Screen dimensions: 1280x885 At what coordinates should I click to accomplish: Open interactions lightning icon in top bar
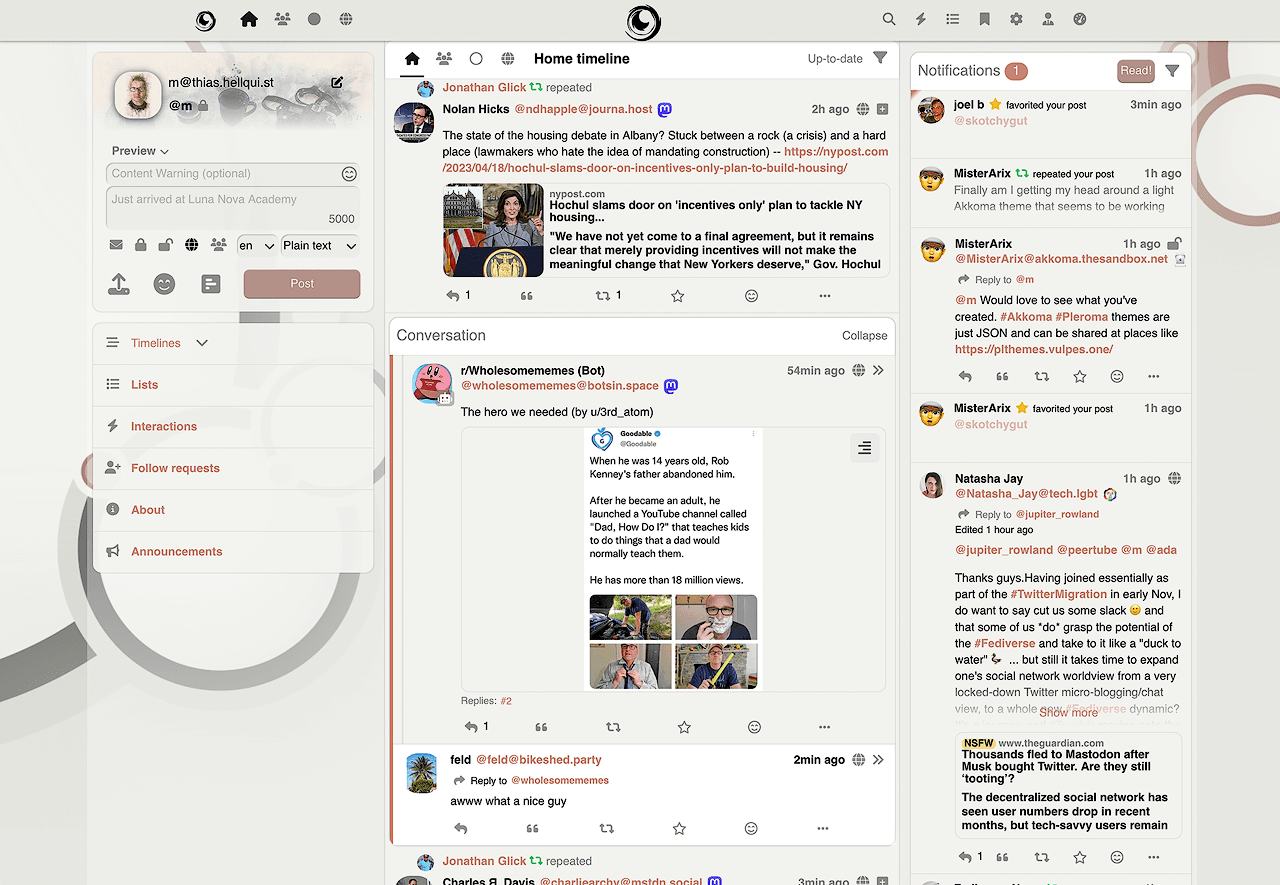pos(921,19)
